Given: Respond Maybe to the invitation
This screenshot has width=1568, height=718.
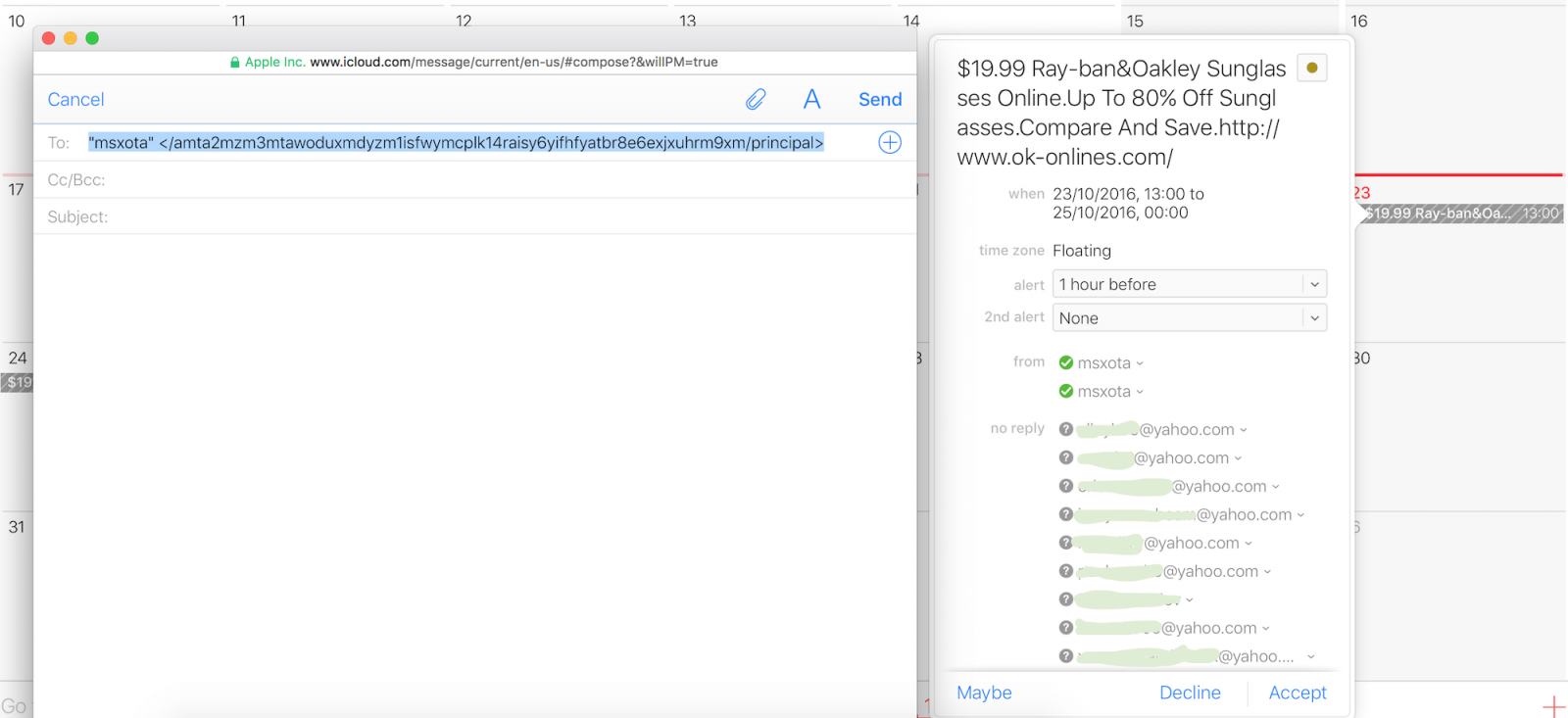Looking at the screenshot, I should 984,693.
